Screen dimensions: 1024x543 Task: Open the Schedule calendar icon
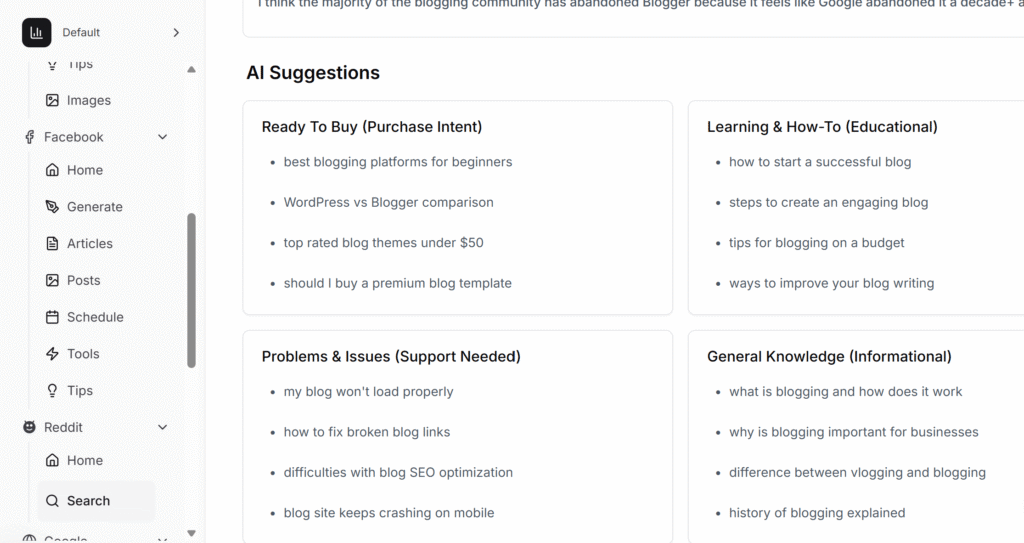pos(52,317)
